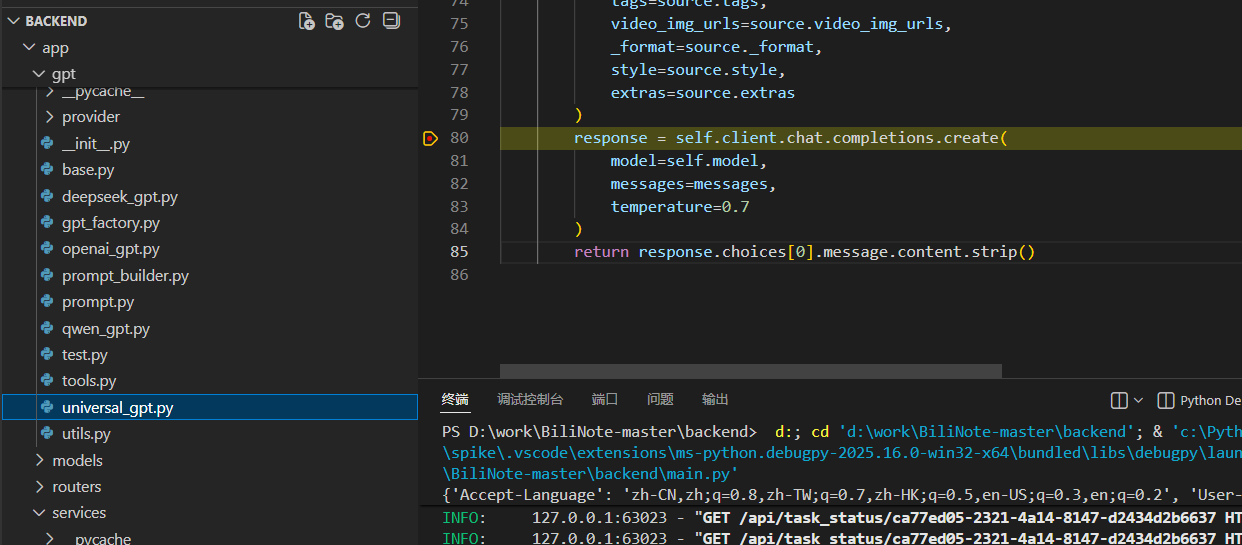The image size is (1242, 545).
Task: Open gpt_factory.py in the file tree
Action: (110, 223)
